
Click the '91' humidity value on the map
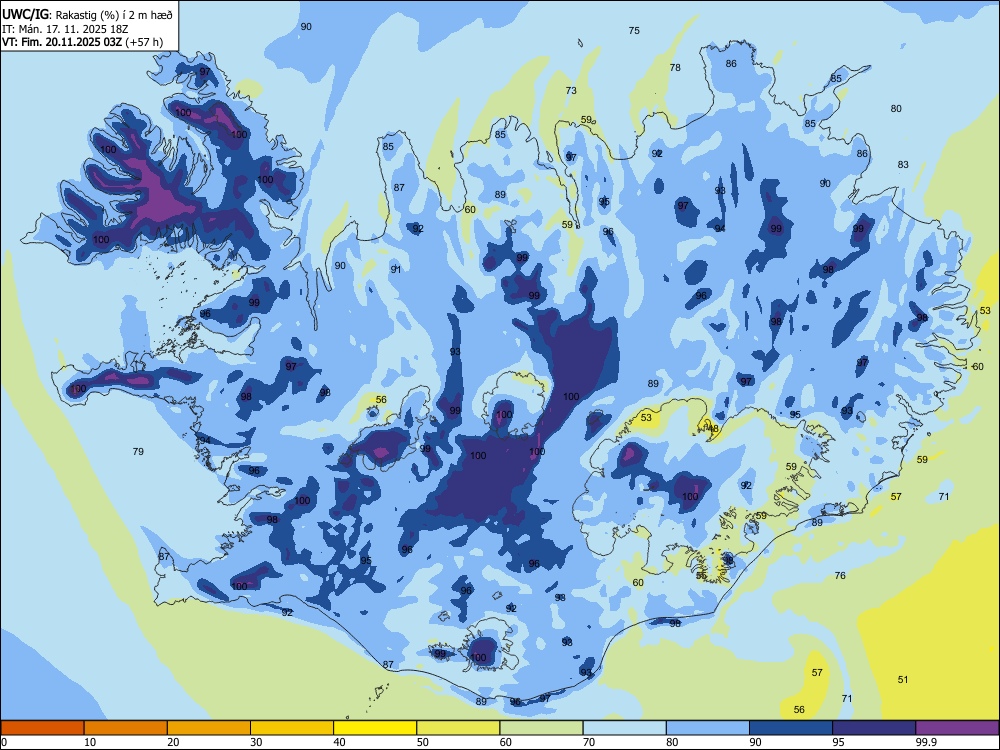coord(396,270)
